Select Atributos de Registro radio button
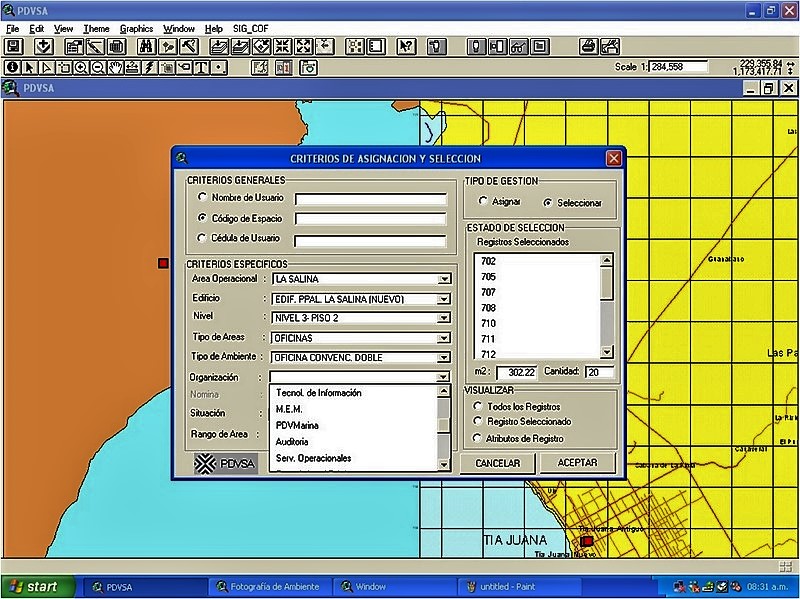Image resolution: width=800 pixels, height=599 pixels. coord(478,438)
